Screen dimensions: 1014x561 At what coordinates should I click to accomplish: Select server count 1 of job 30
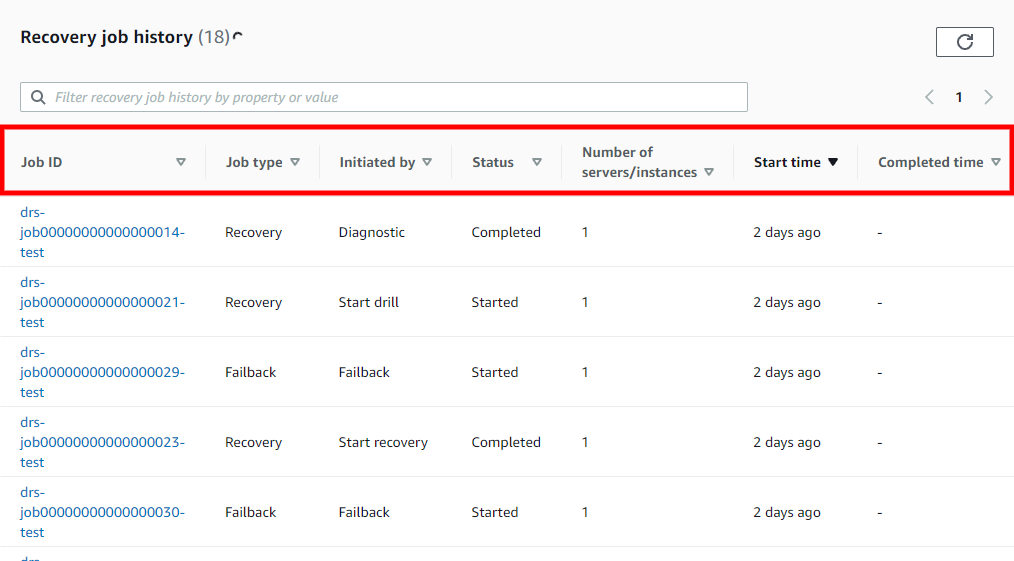(585, 512)
